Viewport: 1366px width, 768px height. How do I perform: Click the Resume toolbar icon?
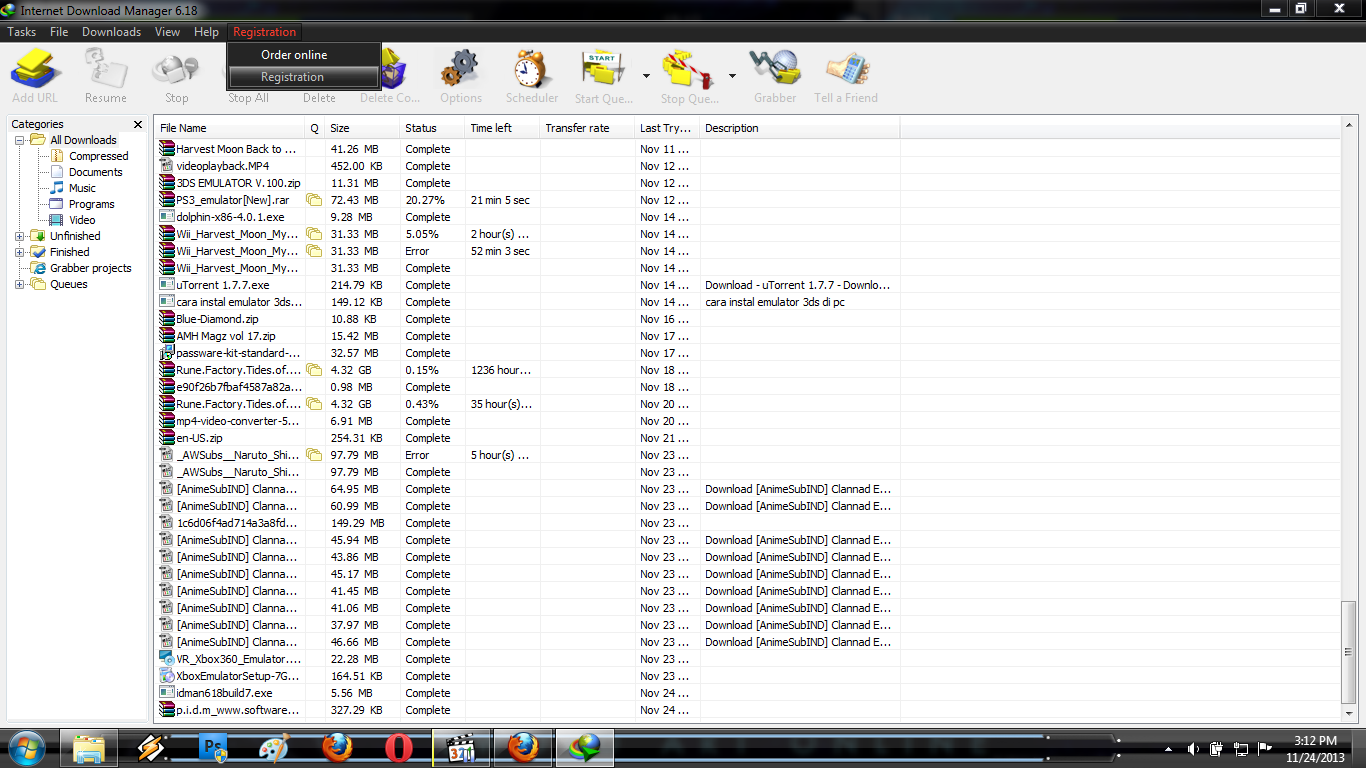105,69
